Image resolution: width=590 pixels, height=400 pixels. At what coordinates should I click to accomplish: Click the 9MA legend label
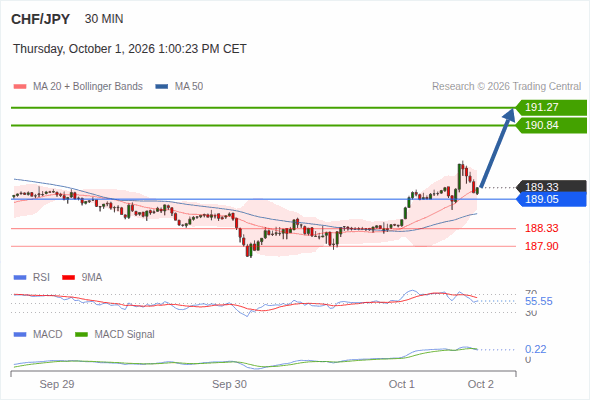pos(92,278)
